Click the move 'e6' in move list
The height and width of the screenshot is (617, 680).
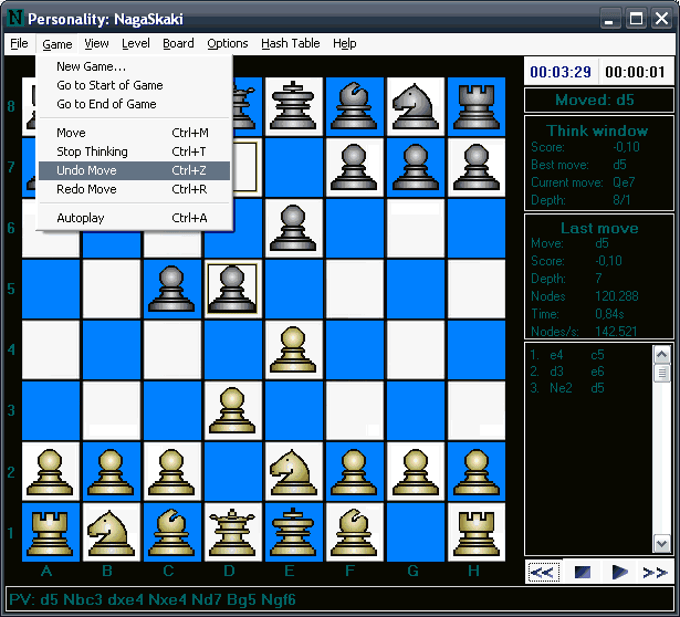597,372
